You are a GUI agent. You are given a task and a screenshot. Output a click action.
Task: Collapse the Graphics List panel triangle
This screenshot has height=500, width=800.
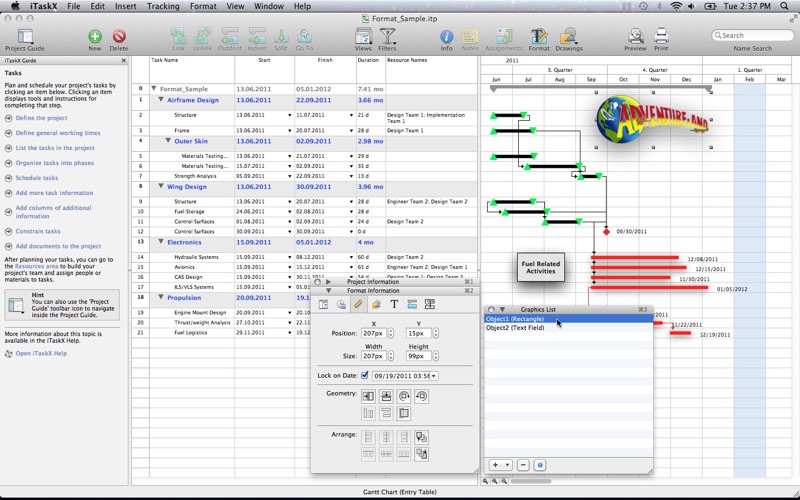point(502,309)
